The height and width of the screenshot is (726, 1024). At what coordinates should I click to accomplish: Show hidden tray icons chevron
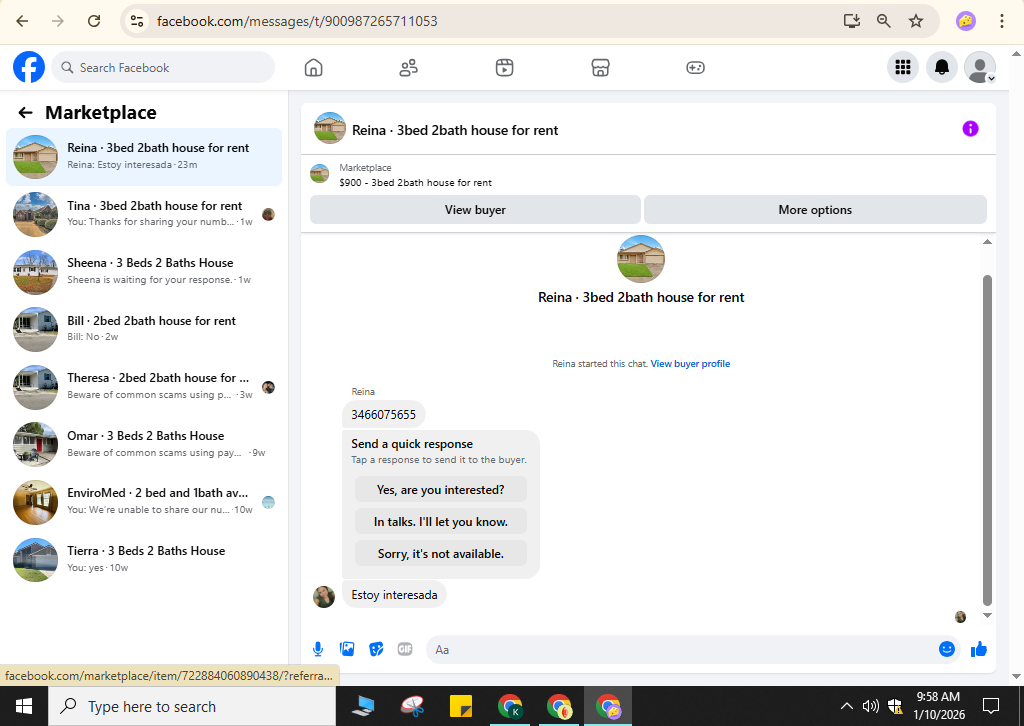click(846, 706)
